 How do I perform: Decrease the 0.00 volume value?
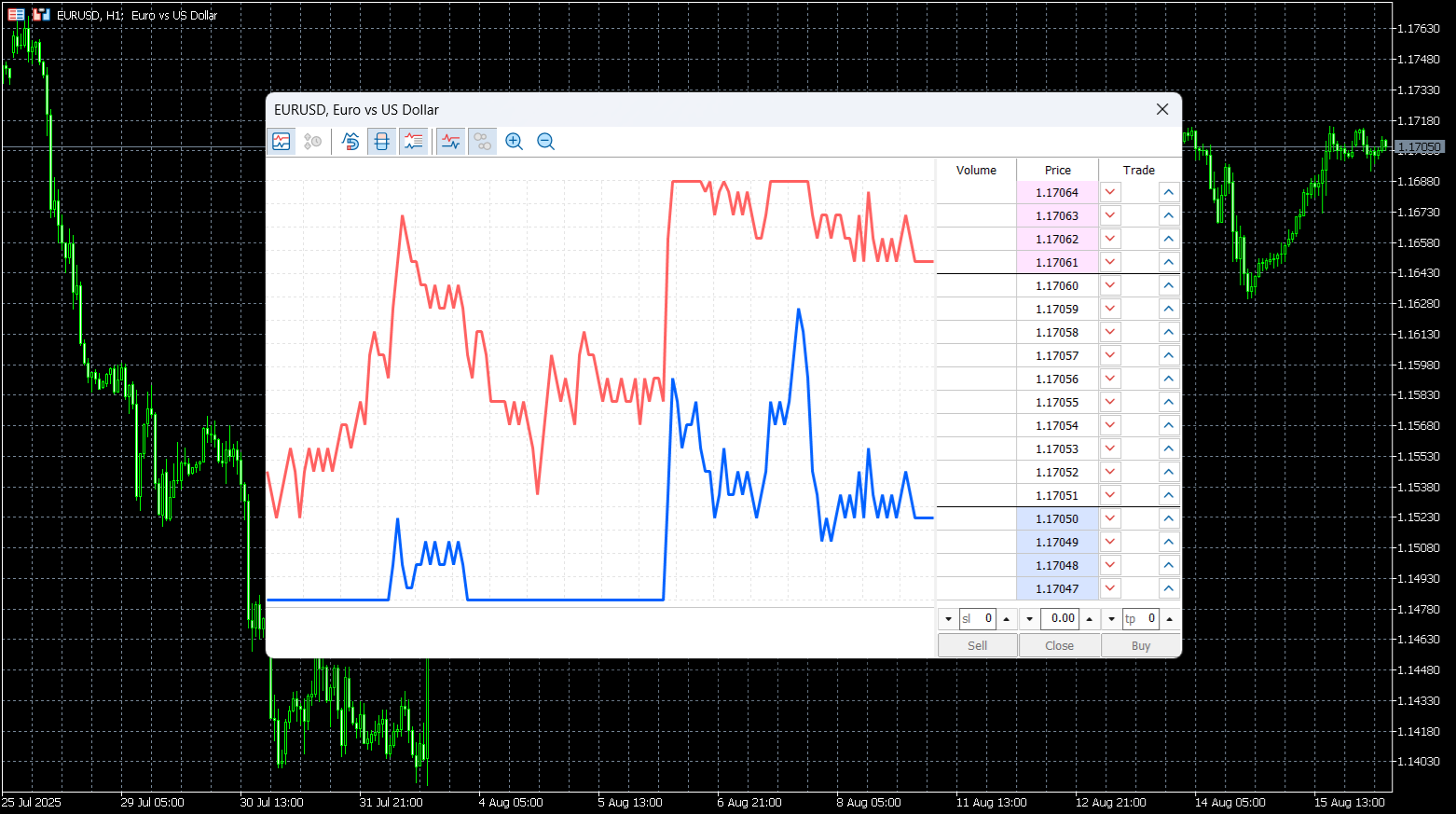tap(1030, 619)
